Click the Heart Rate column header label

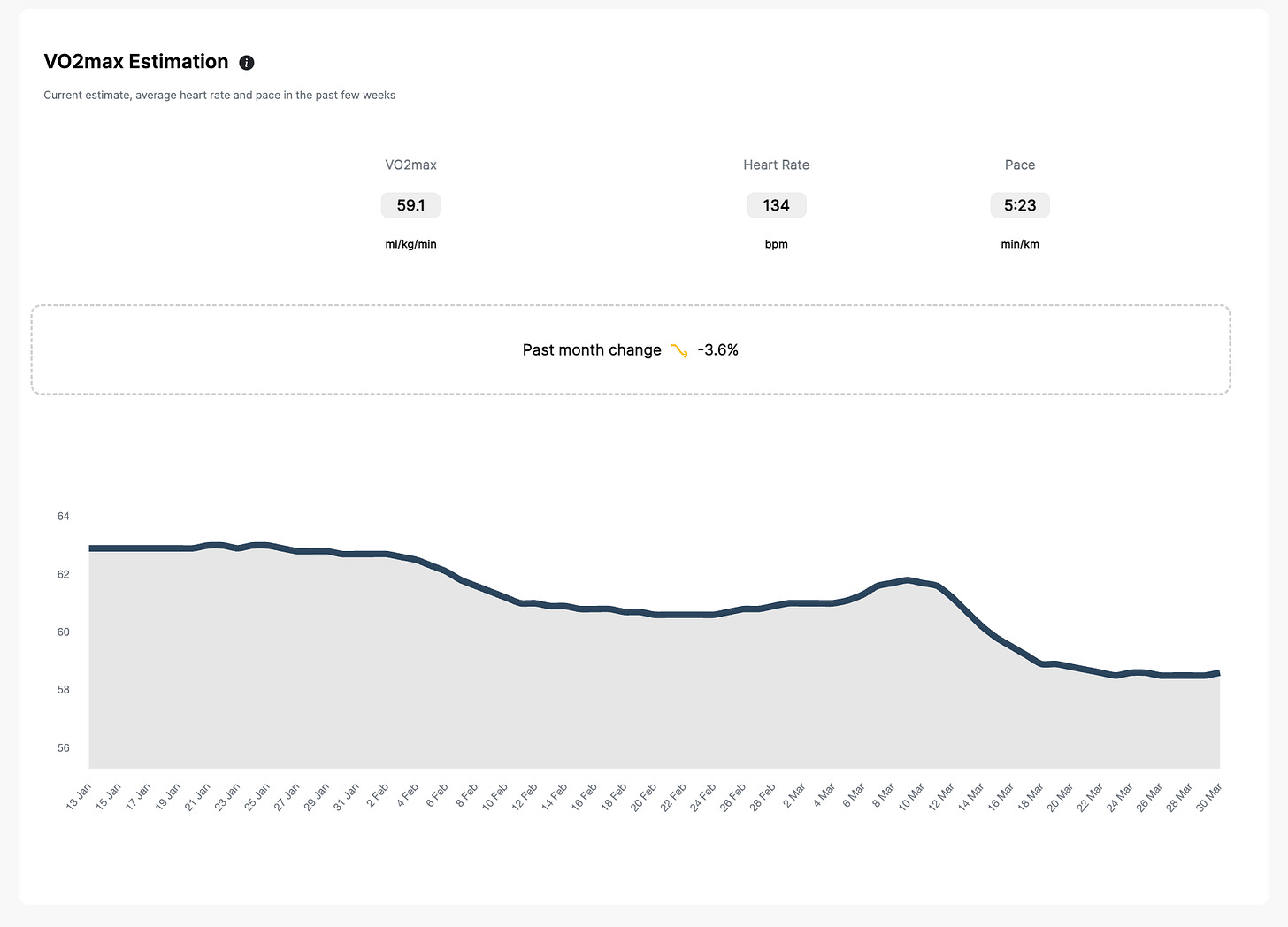coord(776,165)
